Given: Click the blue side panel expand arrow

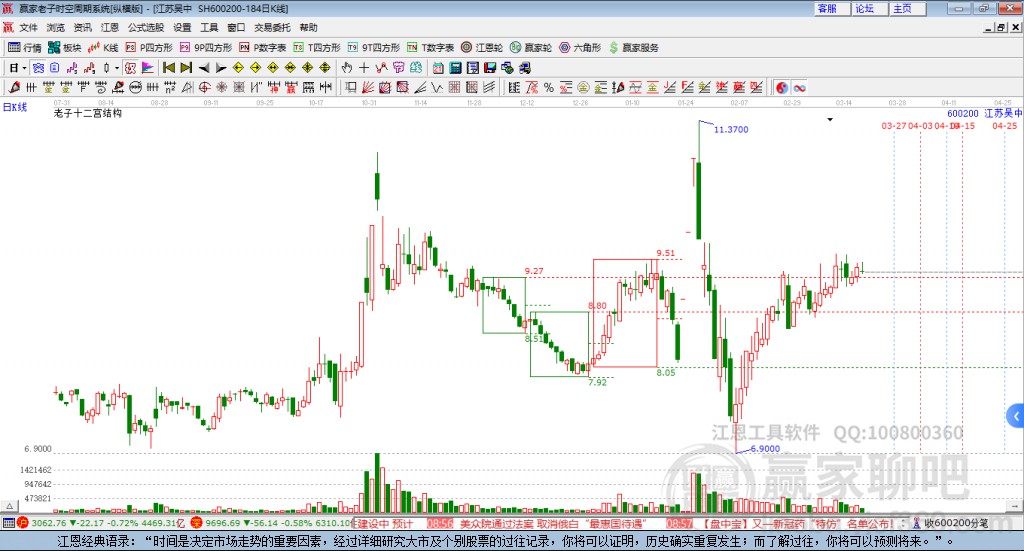Looking at the screenshot, I should (1016, 416).
